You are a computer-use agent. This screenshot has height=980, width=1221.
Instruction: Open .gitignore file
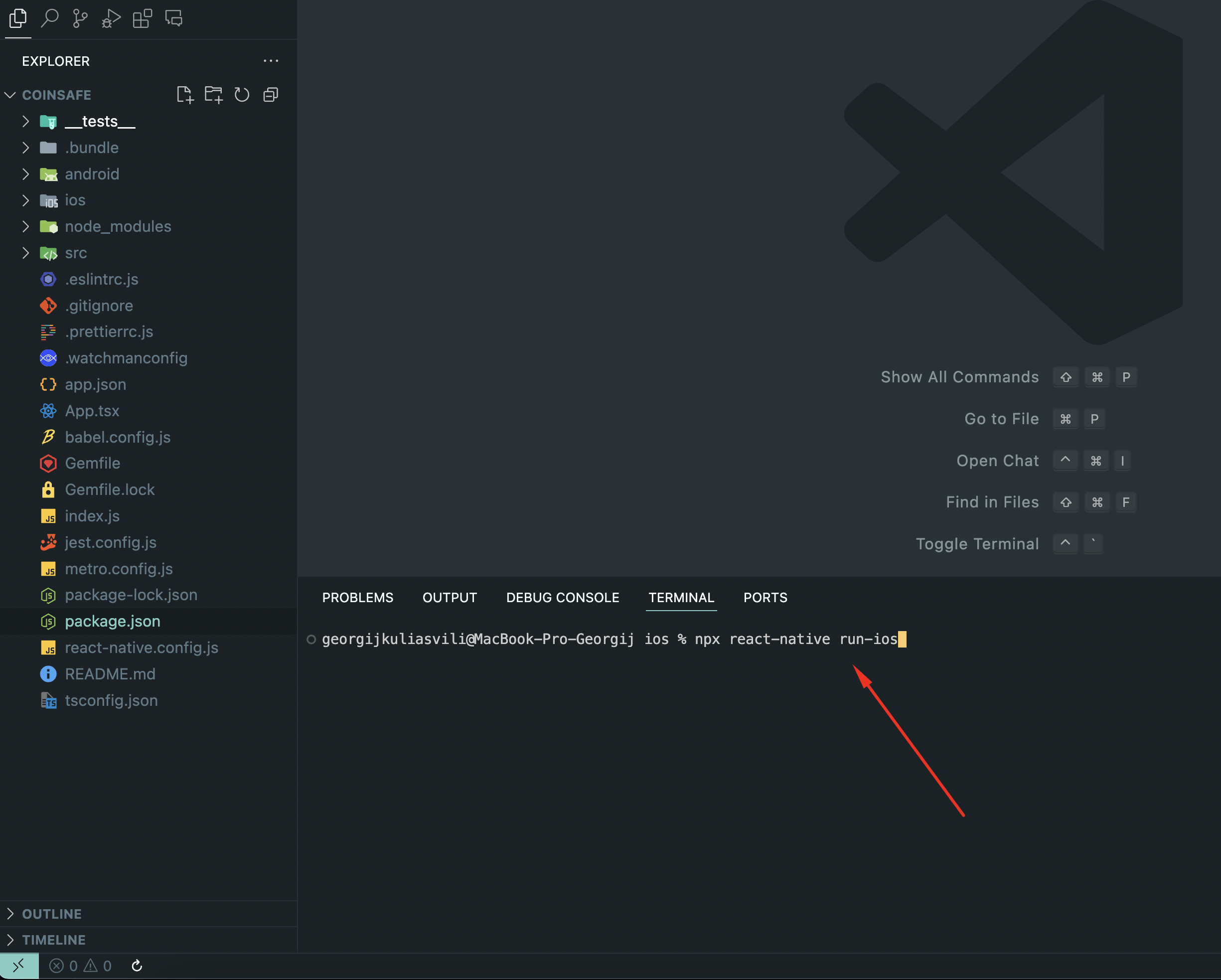pyautogui.click(x=149, y=306)
